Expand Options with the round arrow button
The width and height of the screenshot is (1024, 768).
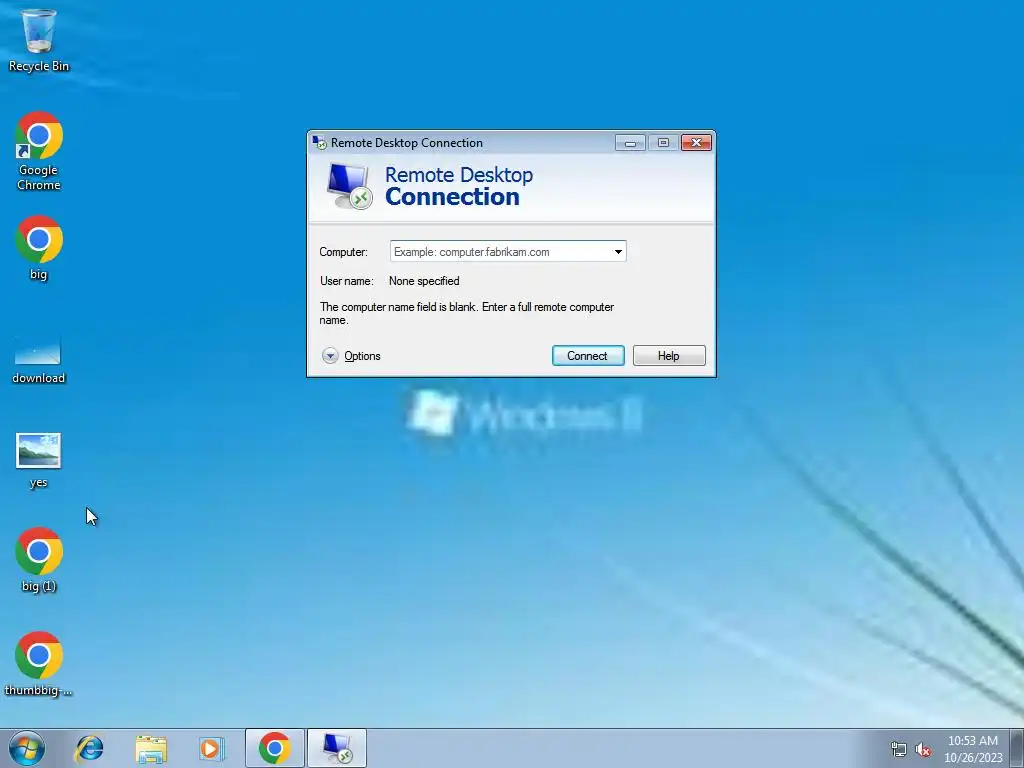[330, 356]
